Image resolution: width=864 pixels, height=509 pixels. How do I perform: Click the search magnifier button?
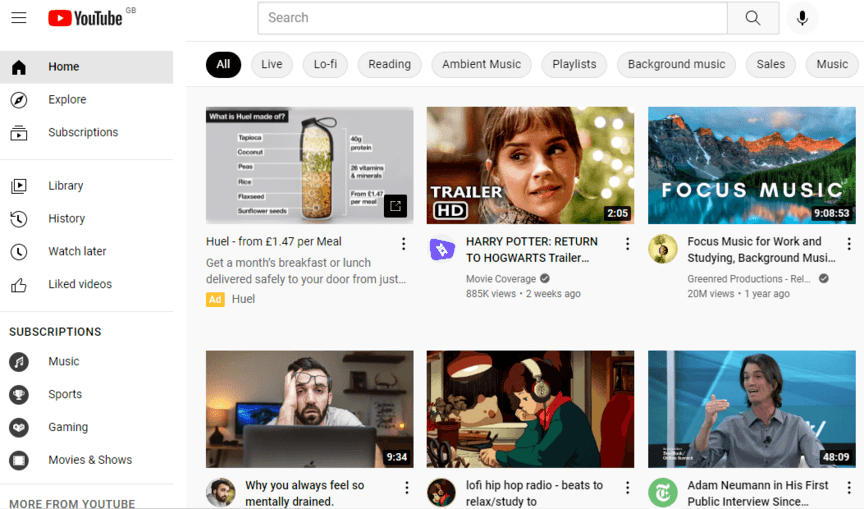753,18
